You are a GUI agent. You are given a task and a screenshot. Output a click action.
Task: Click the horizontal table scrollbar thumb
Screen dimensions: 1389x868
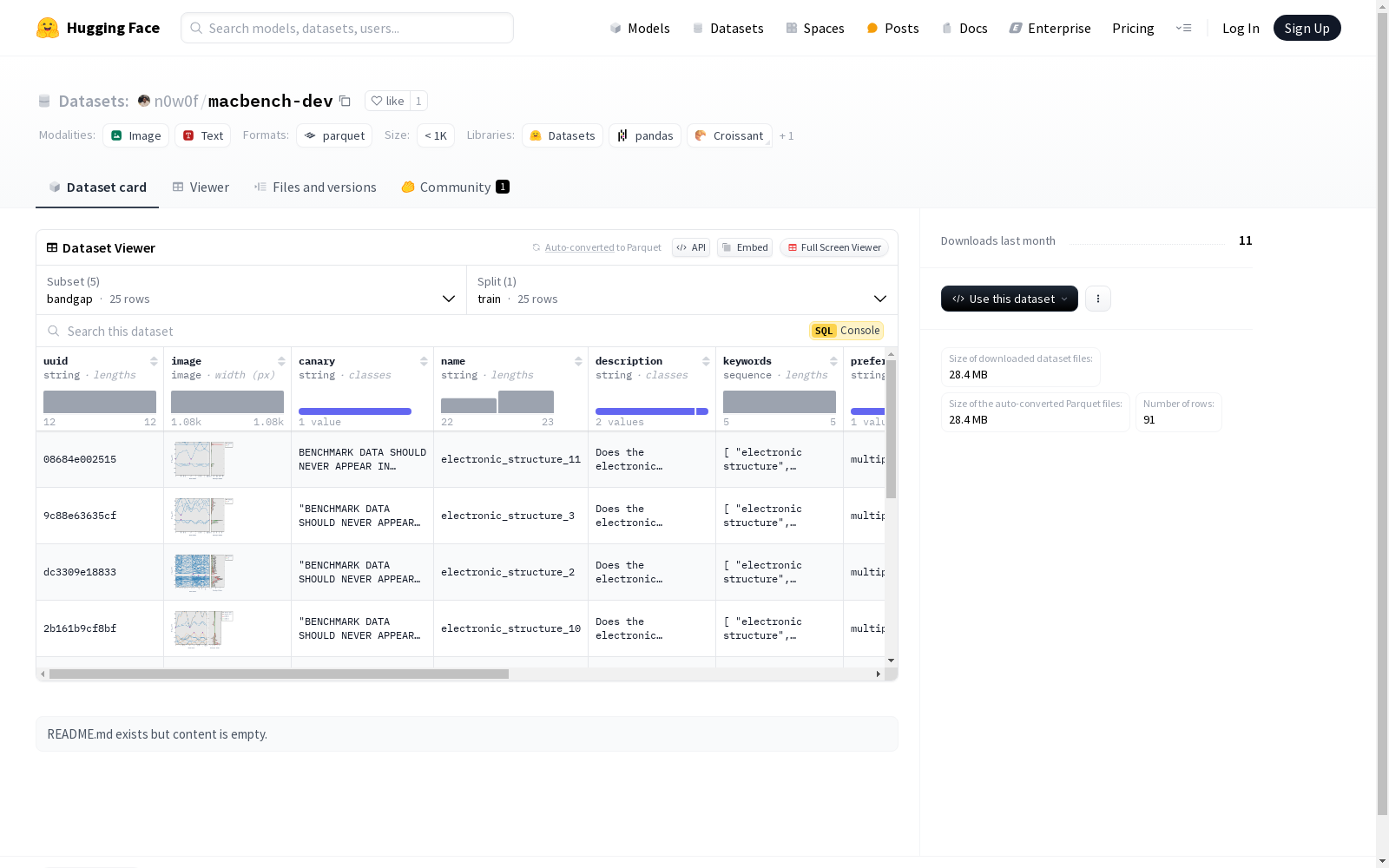279,674
